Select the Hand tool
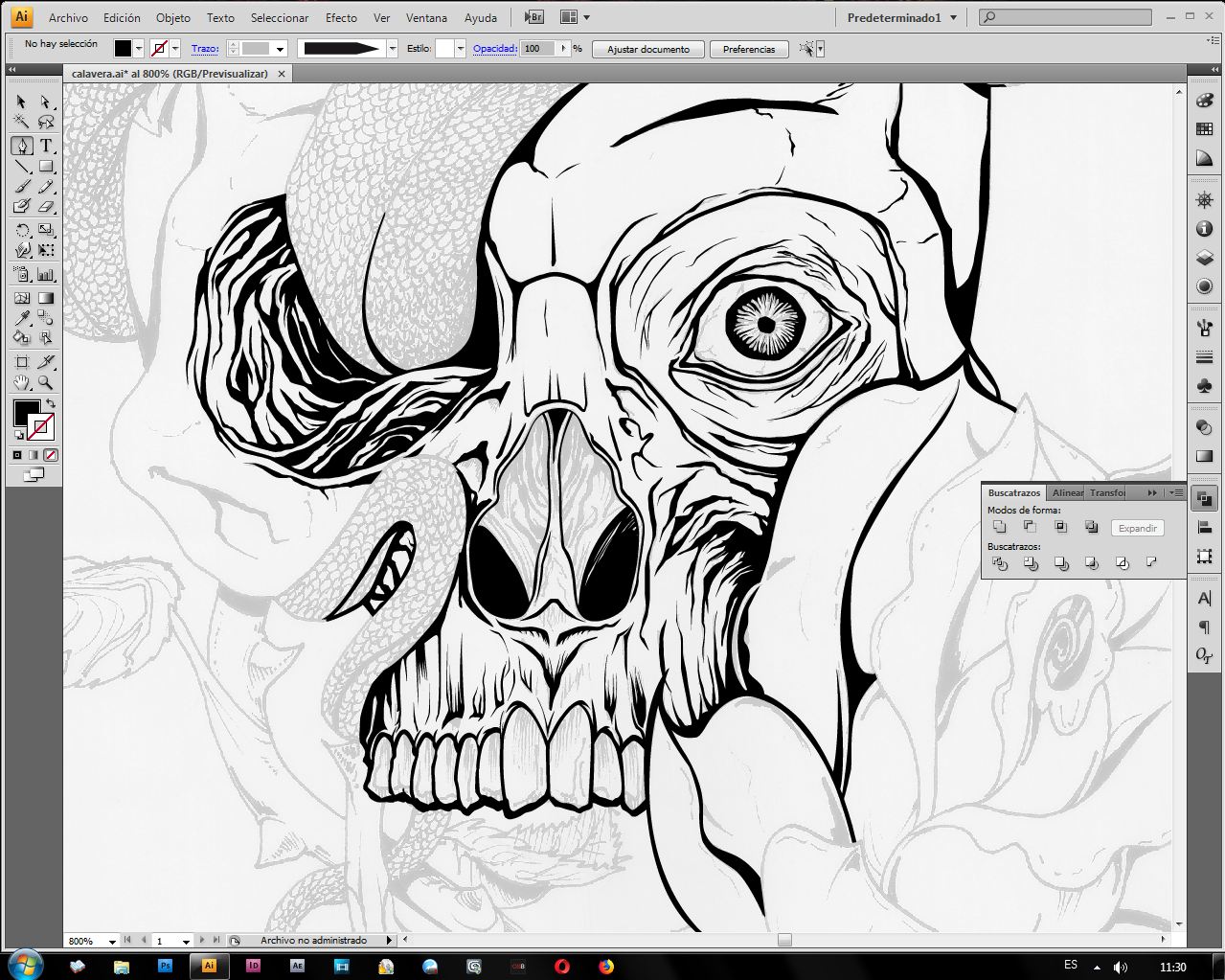 click(22, 382)
